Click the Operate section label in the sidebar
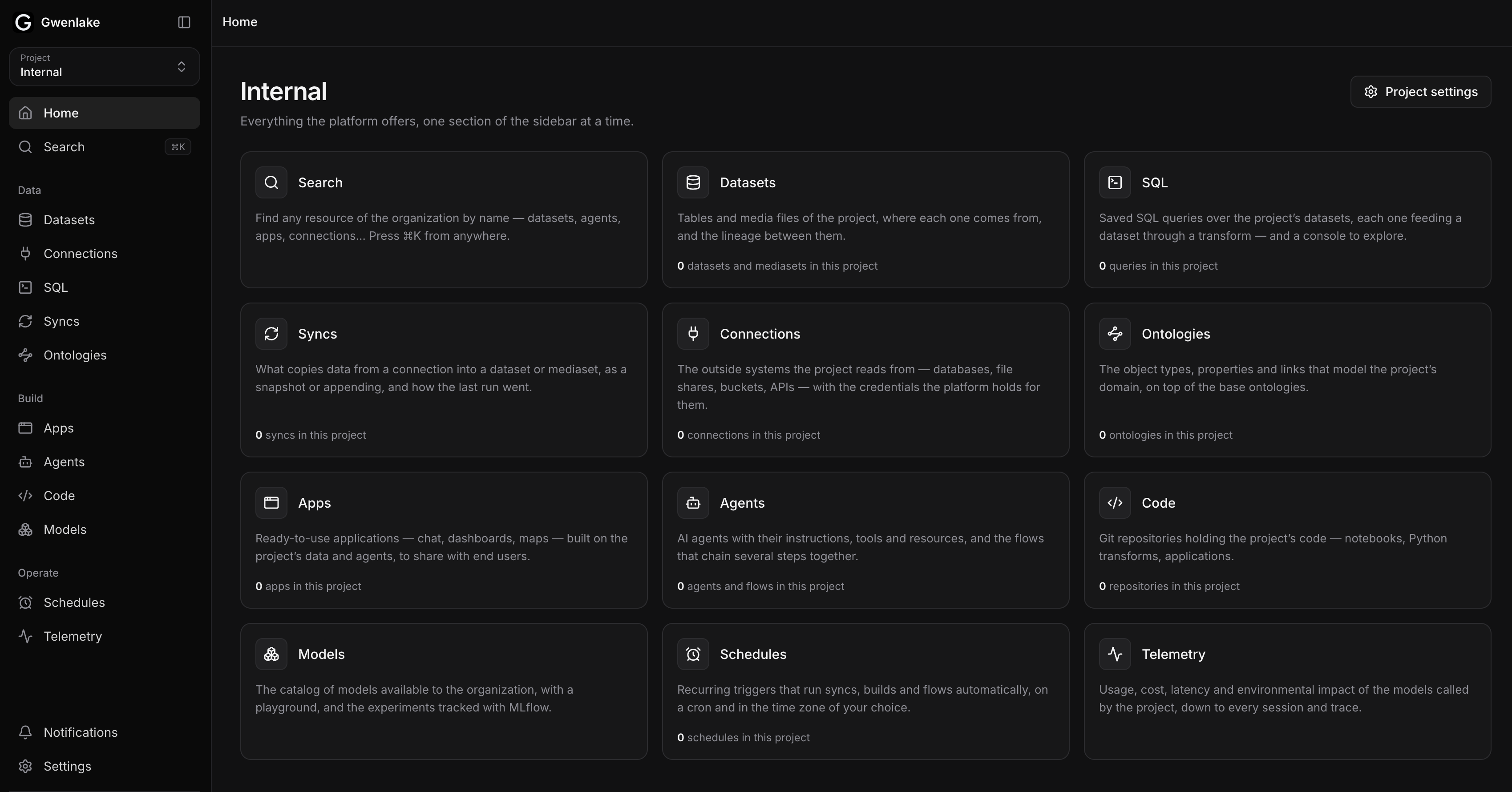The image size is (1512, 792). pos(38,573)
